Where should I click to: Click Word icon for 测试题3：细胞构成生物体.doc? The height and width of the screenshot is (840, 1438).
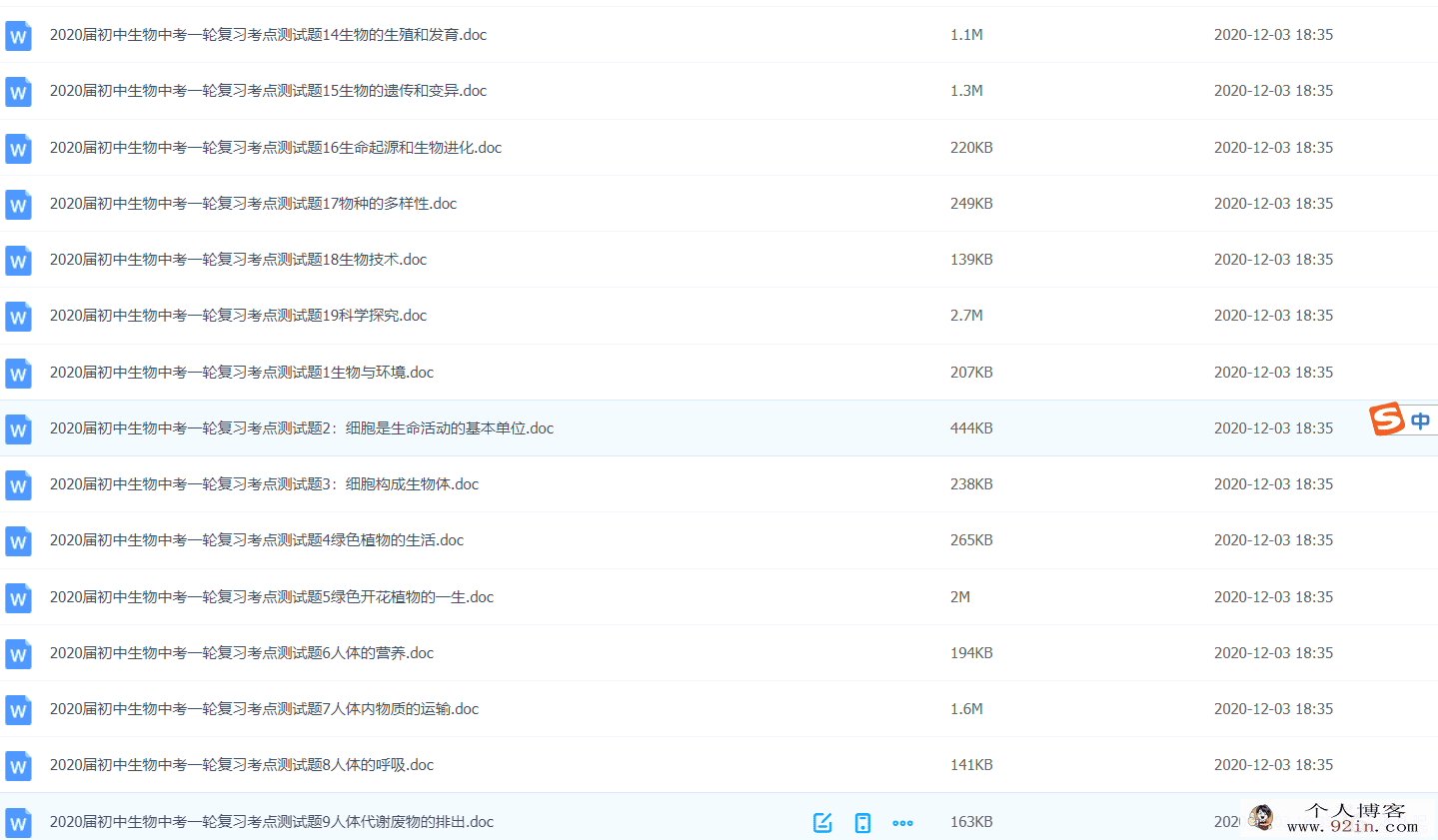pyautogui.click(x=18, y=485)
